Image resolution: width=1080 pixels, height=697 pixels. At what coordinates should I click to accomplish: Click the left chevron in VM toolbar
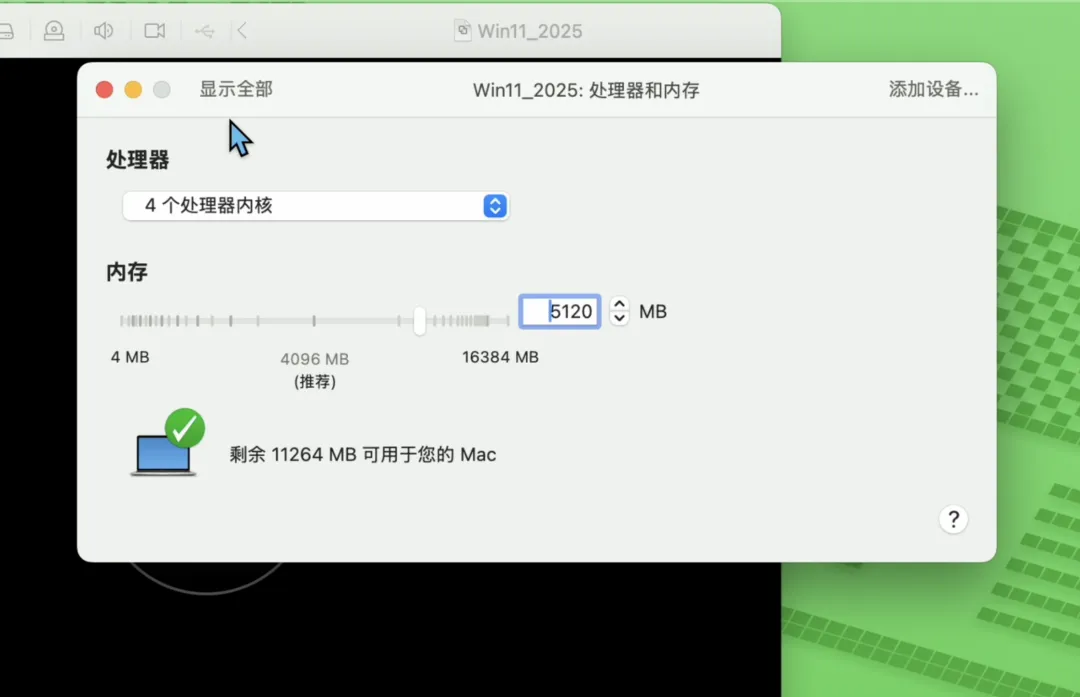(242, 31)
